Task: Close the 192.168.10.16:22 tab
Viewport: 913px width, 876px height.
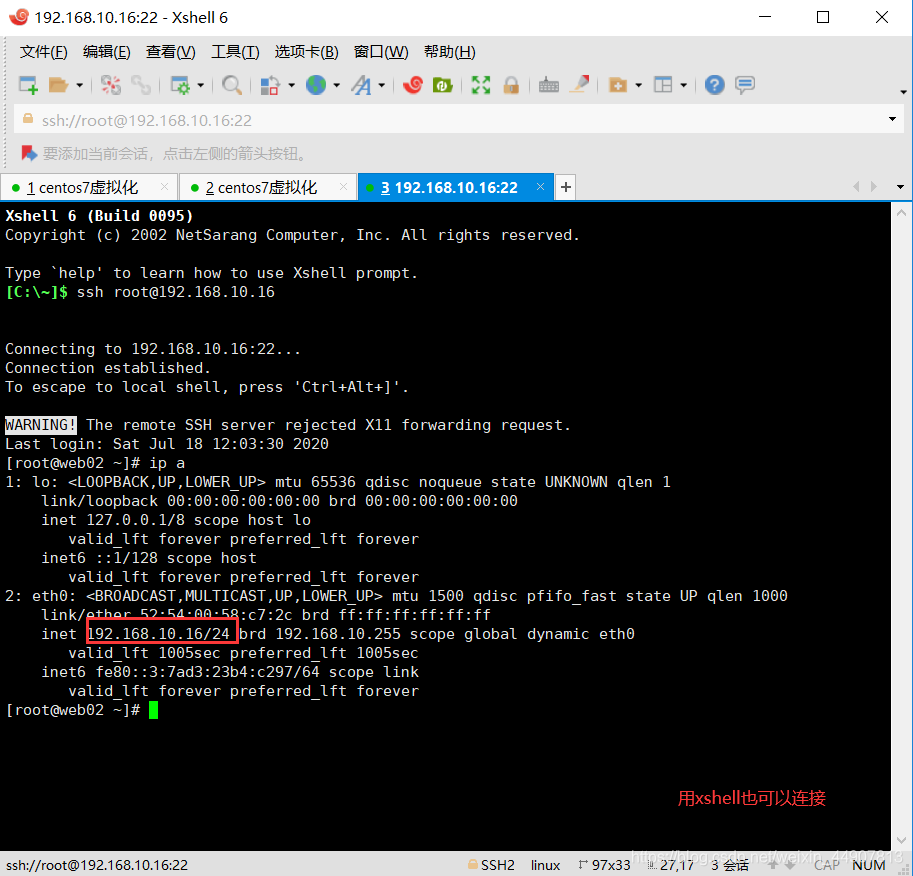Action: click(540, 187)
